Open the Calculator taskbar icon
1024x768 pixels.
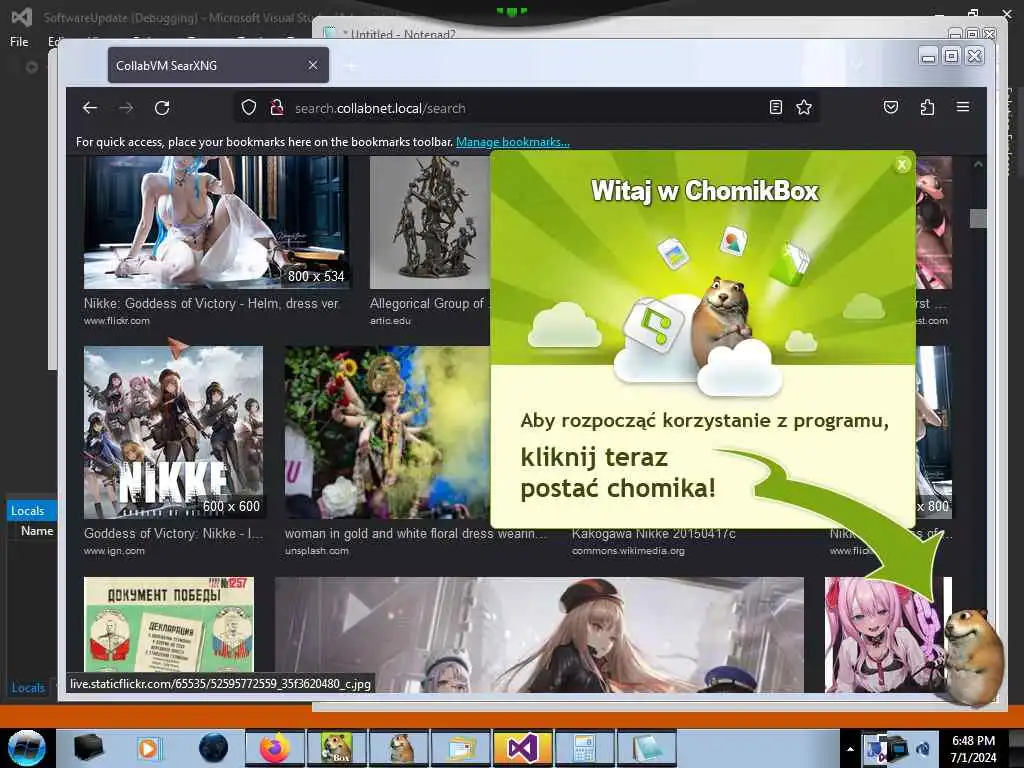584,748
